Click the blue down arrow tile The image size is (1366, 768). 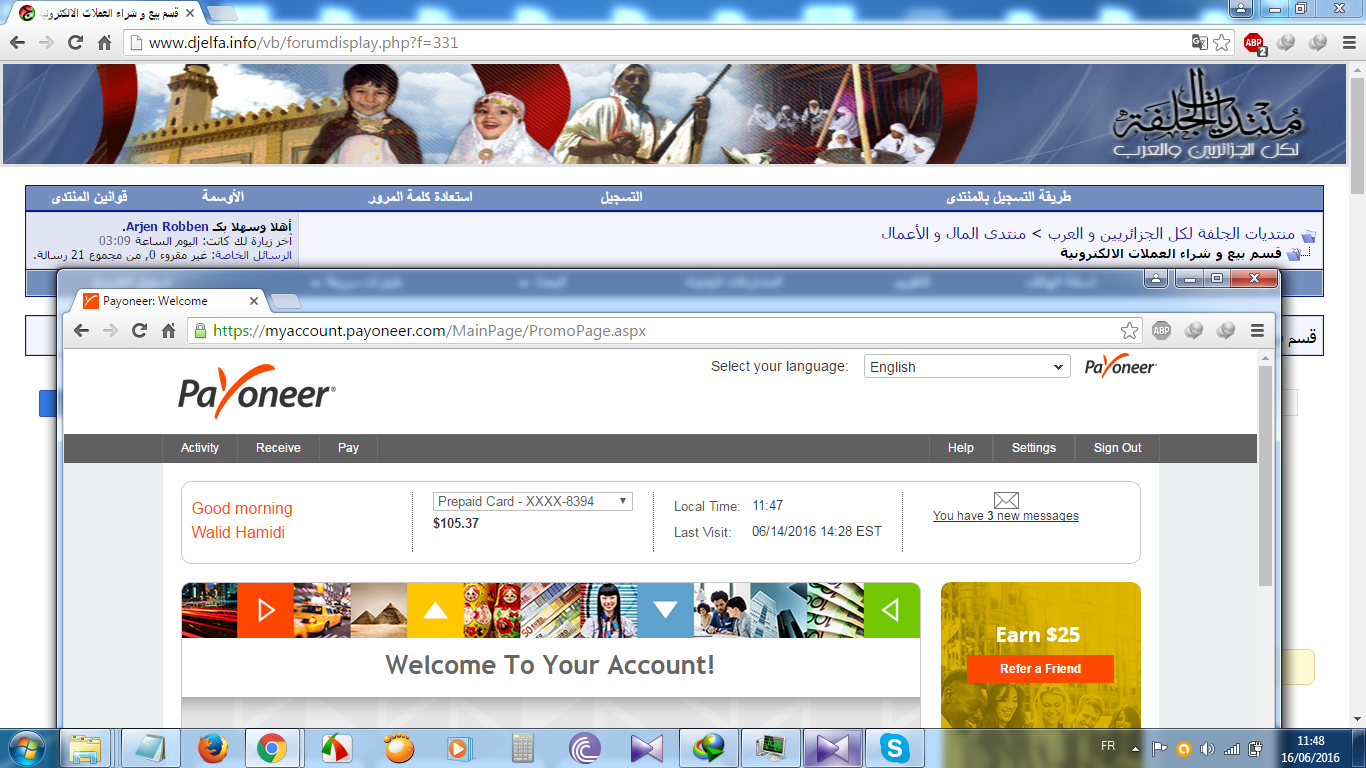pos(665,610)
